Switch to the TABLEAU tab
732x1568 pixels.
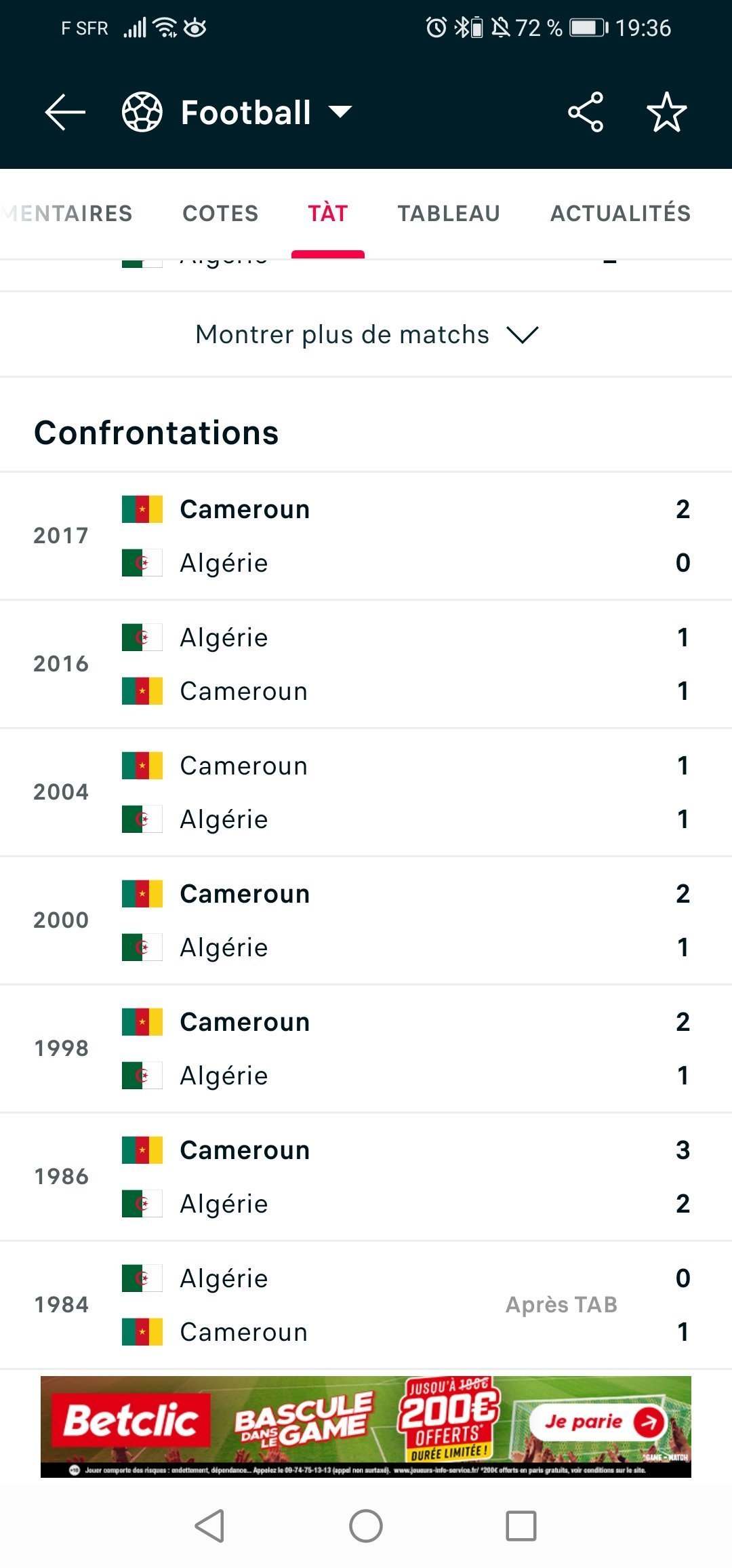point(449,213)
